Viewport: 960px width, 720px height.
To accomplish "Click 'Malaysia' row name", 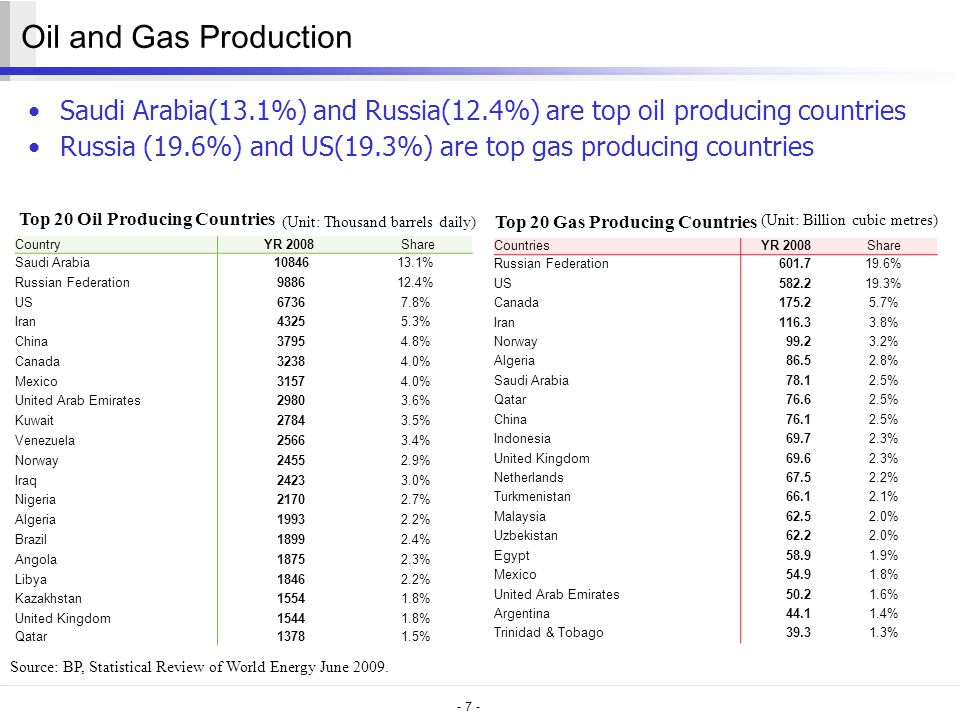I will click(x=519, y=517).
